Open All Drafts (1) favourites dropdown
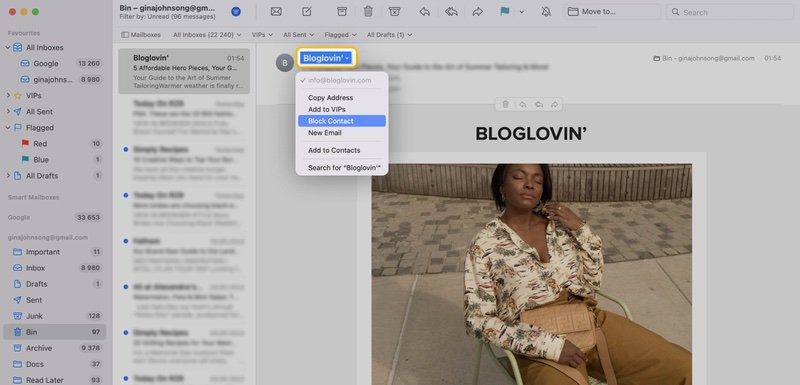The image size is (800, 385). click(x=389, y=35)
